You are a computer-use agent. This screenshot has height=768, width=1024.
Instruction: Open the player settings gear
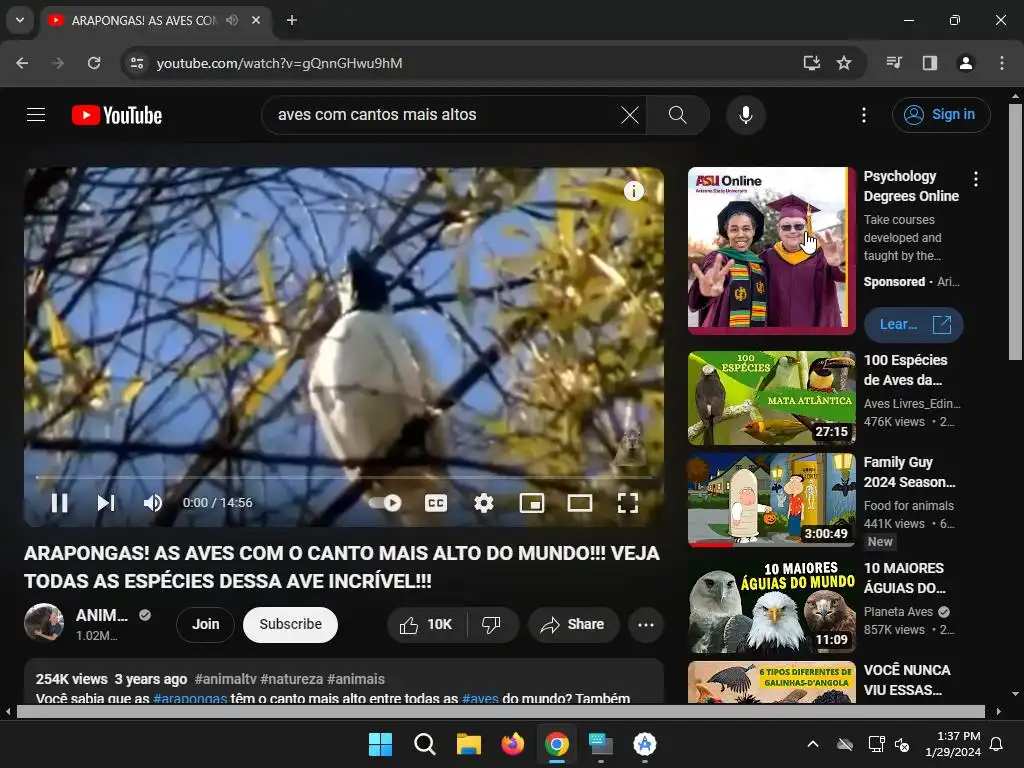pyautogui.click(x=484, y=503)
